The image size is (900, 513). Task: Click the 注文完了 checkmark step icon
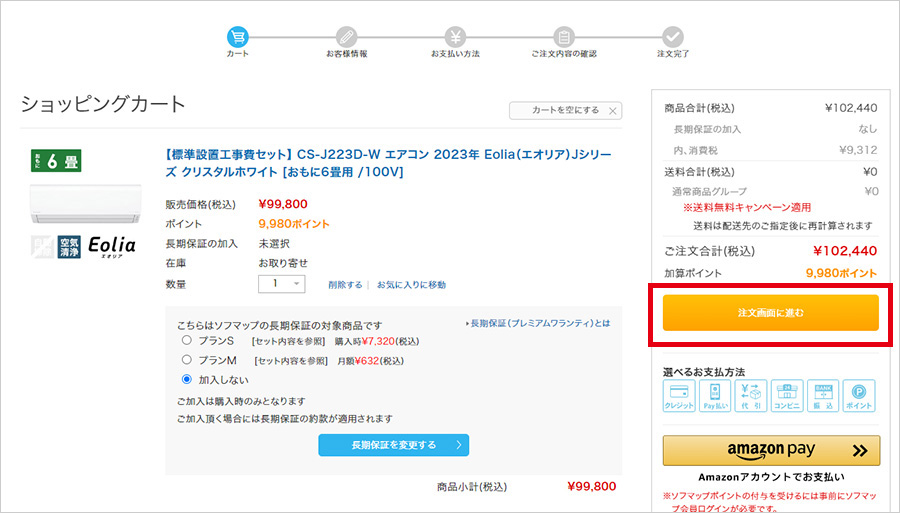pyautogui.click(x=673, y=37)
